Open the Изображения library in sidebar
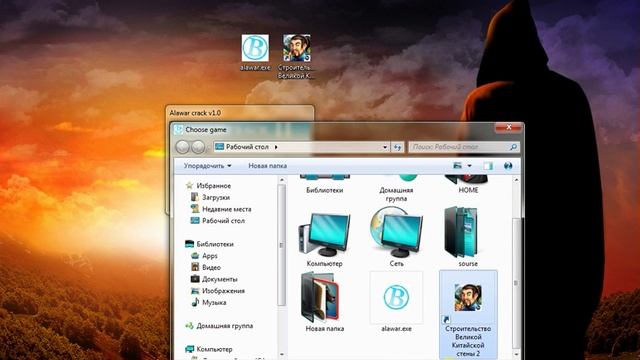The height and width of the screenshot is (360, 640). tap(223, 291)
